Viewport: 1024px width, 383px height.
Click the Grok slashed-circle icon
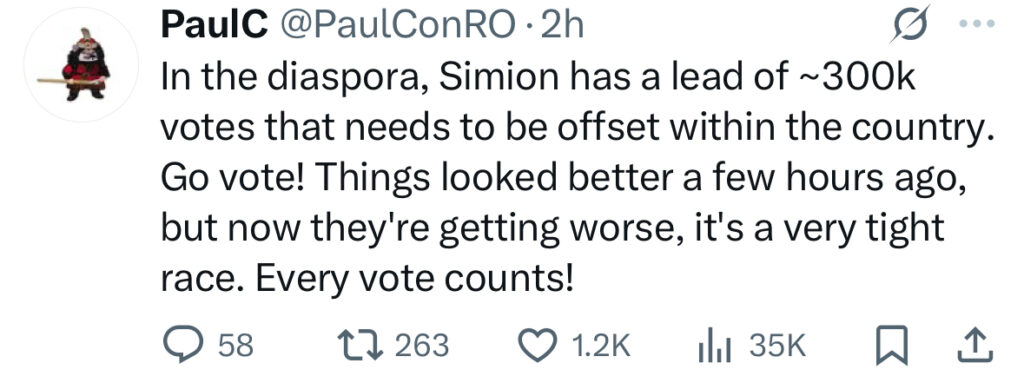910,27
